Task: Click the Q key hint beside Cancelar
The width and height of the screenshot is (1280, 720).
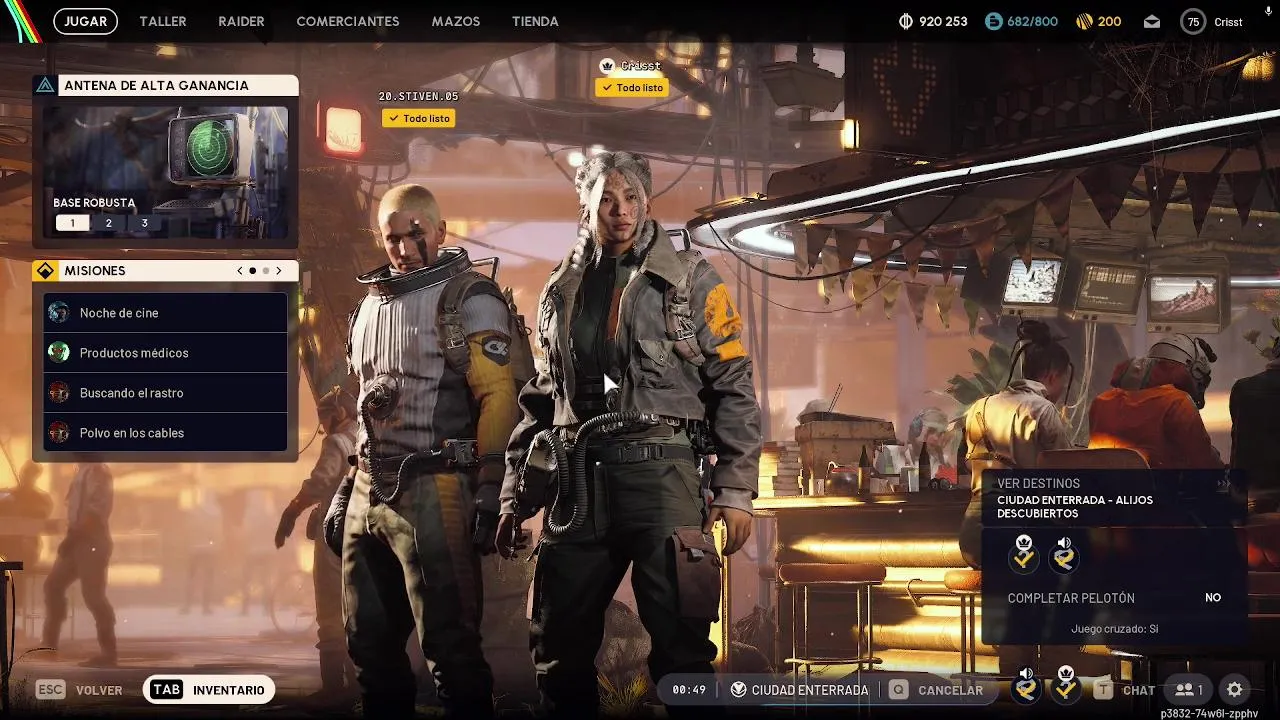Action: (899, 690)
